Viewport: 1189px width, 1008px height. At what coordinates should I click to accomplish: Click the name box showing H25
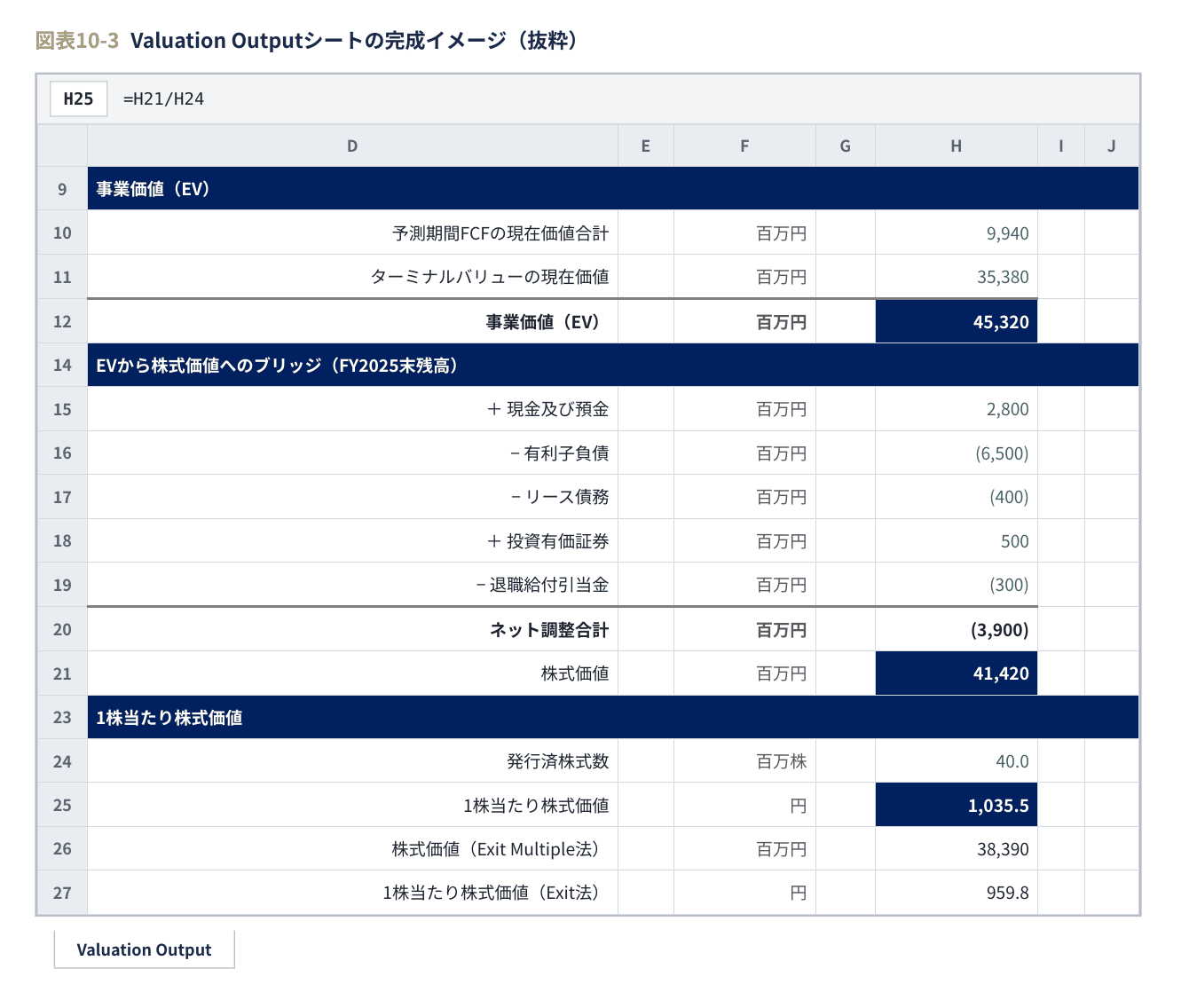[78, 98]
